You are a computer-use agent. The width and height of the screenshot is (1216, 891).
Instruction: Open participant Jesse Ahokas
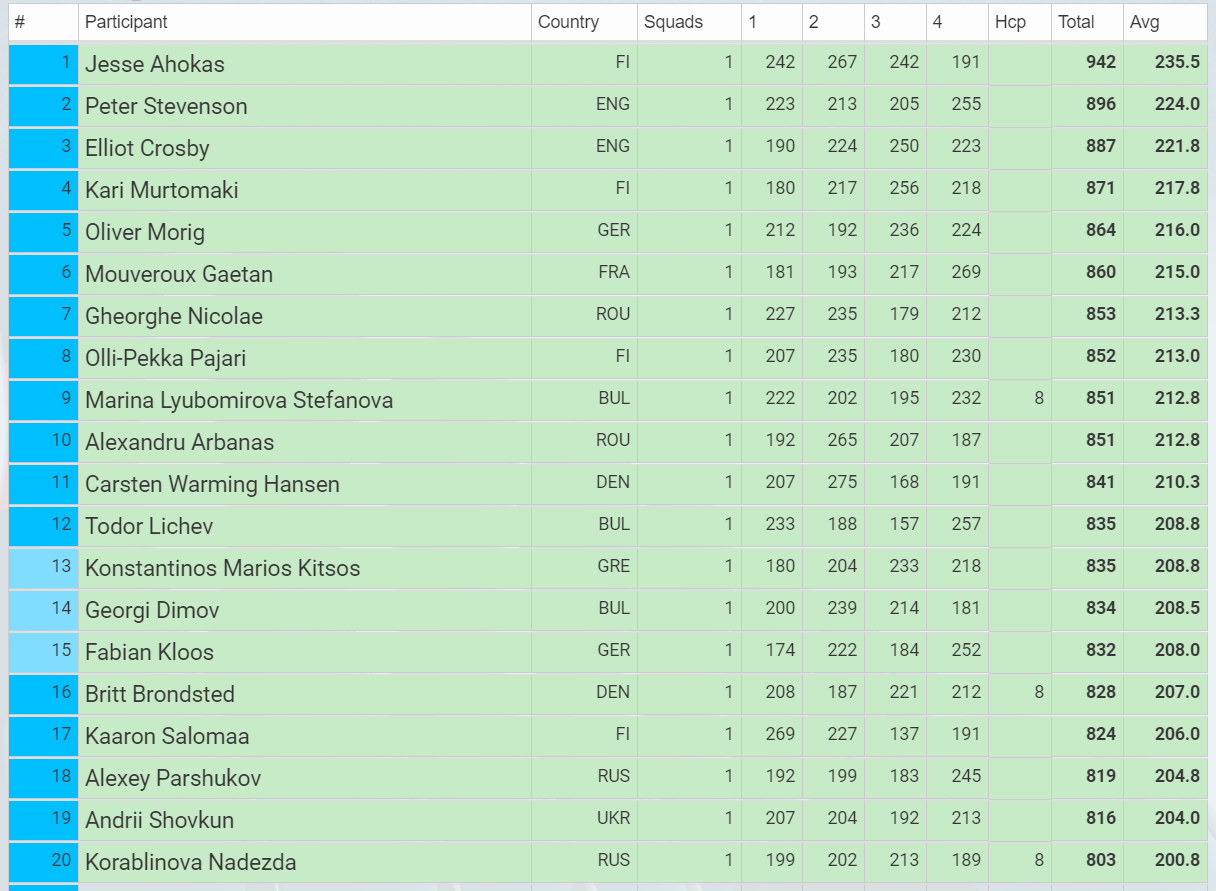coord(155,64)
